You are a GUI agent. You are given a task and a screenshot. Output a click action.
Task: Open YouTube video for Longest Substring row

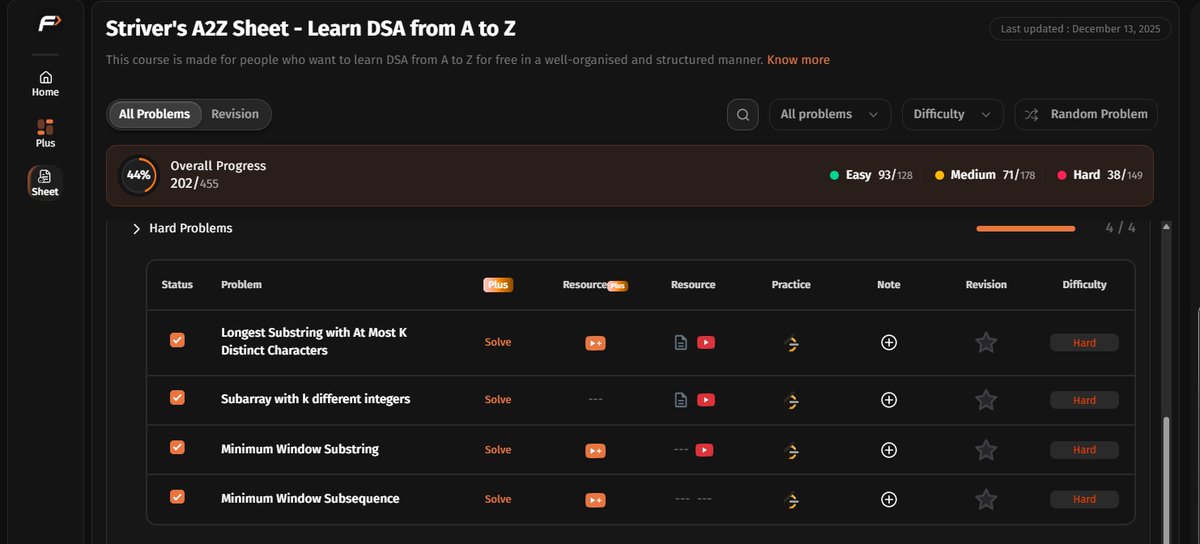click(x=706, y=342)
